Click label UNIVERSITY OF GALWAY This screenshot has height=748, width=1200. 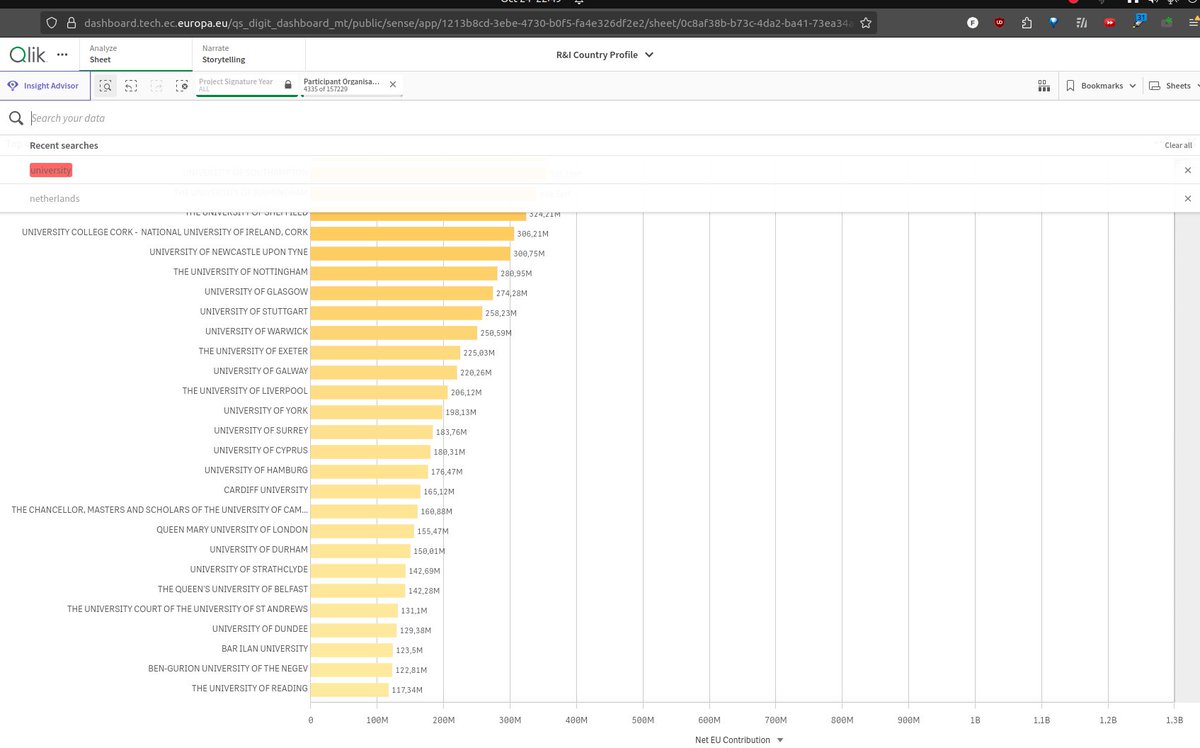261,371
